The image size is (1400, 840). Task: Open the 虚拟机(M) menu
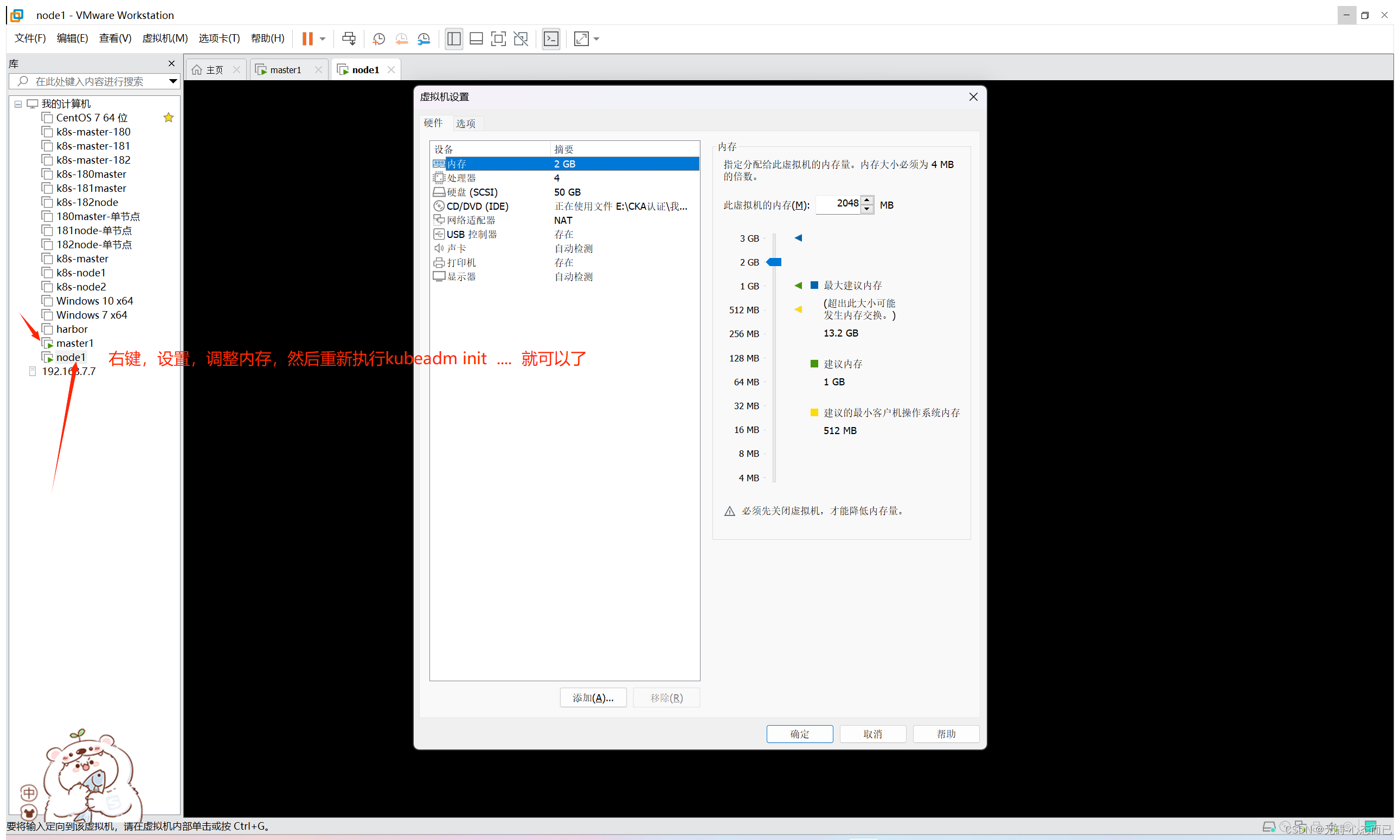pos(165,38)
